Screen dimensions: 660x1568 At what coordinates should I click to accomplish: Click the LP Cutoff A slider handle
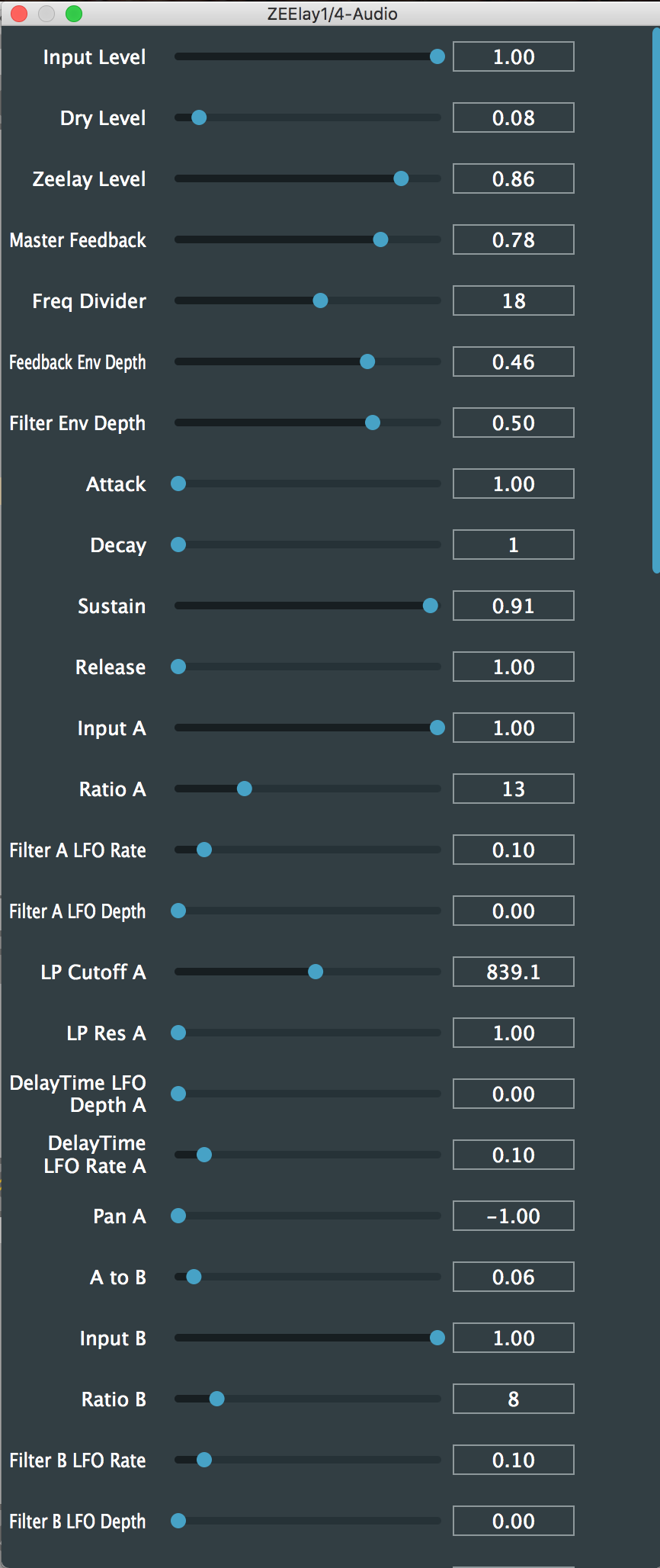click(x=316, y=972)
